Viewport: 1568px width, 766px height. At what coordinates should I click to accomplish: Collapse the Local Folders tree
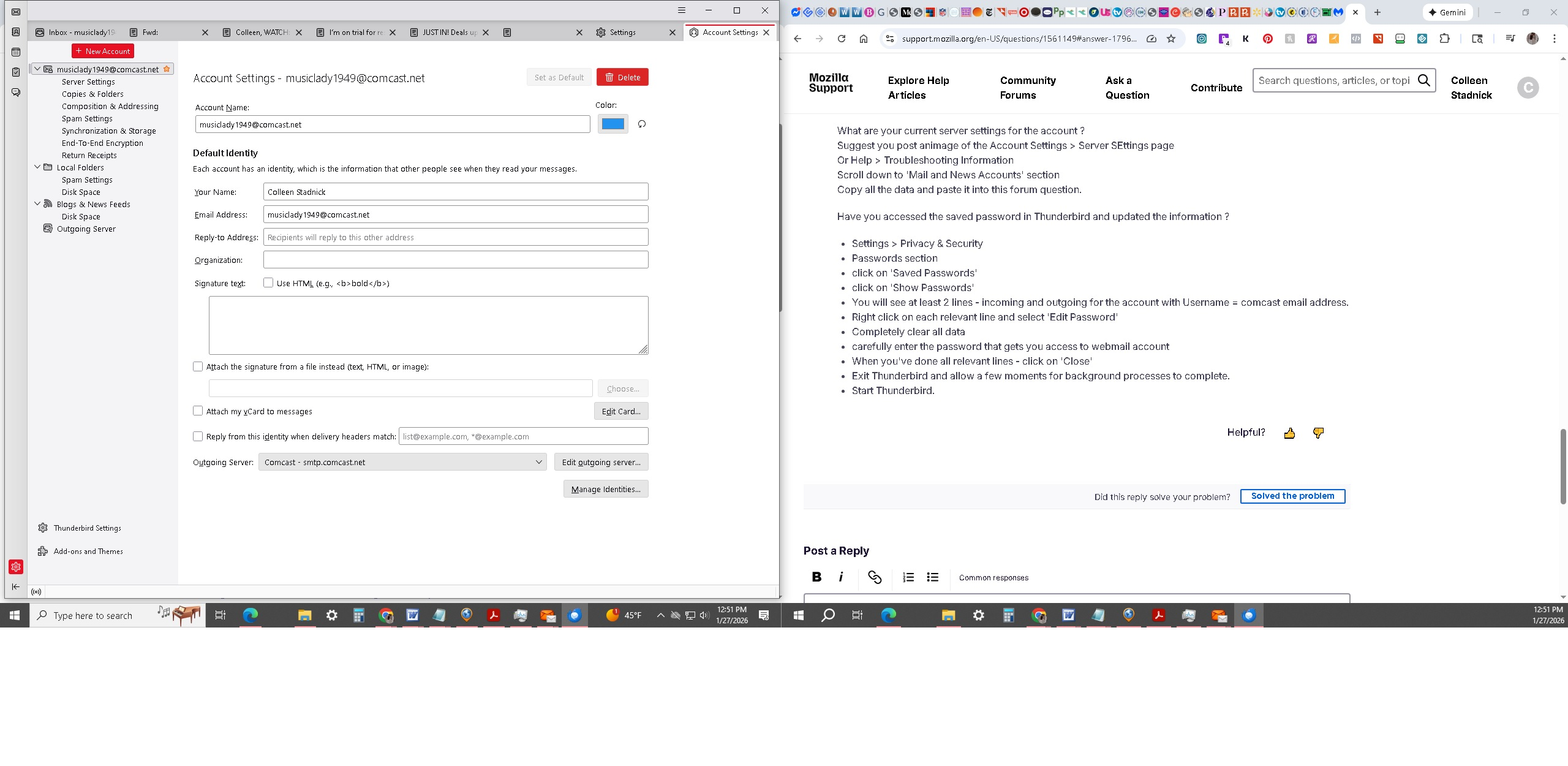(37, 167)
